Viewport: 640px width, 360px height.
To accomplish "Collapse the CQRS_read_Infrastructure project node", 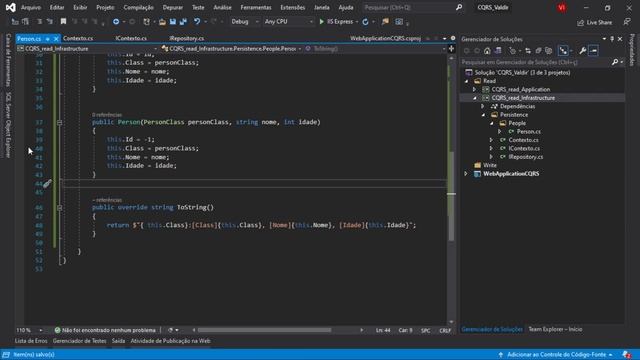I will [474, 98].
